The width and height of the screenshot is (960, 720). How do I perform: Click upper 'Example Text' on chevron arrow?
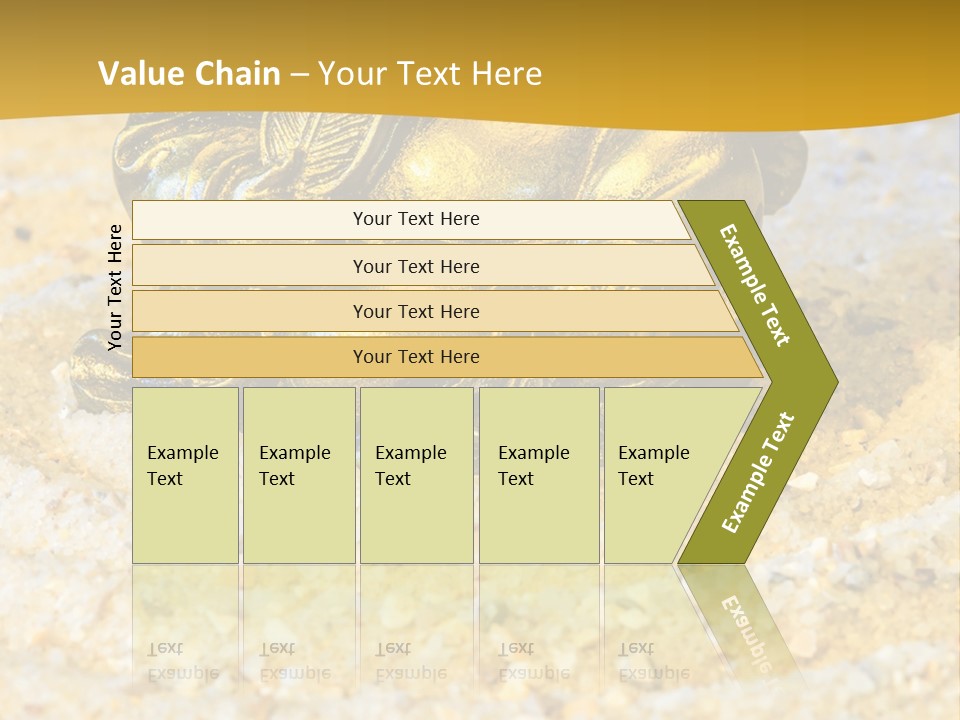click(x=754, y=285)
